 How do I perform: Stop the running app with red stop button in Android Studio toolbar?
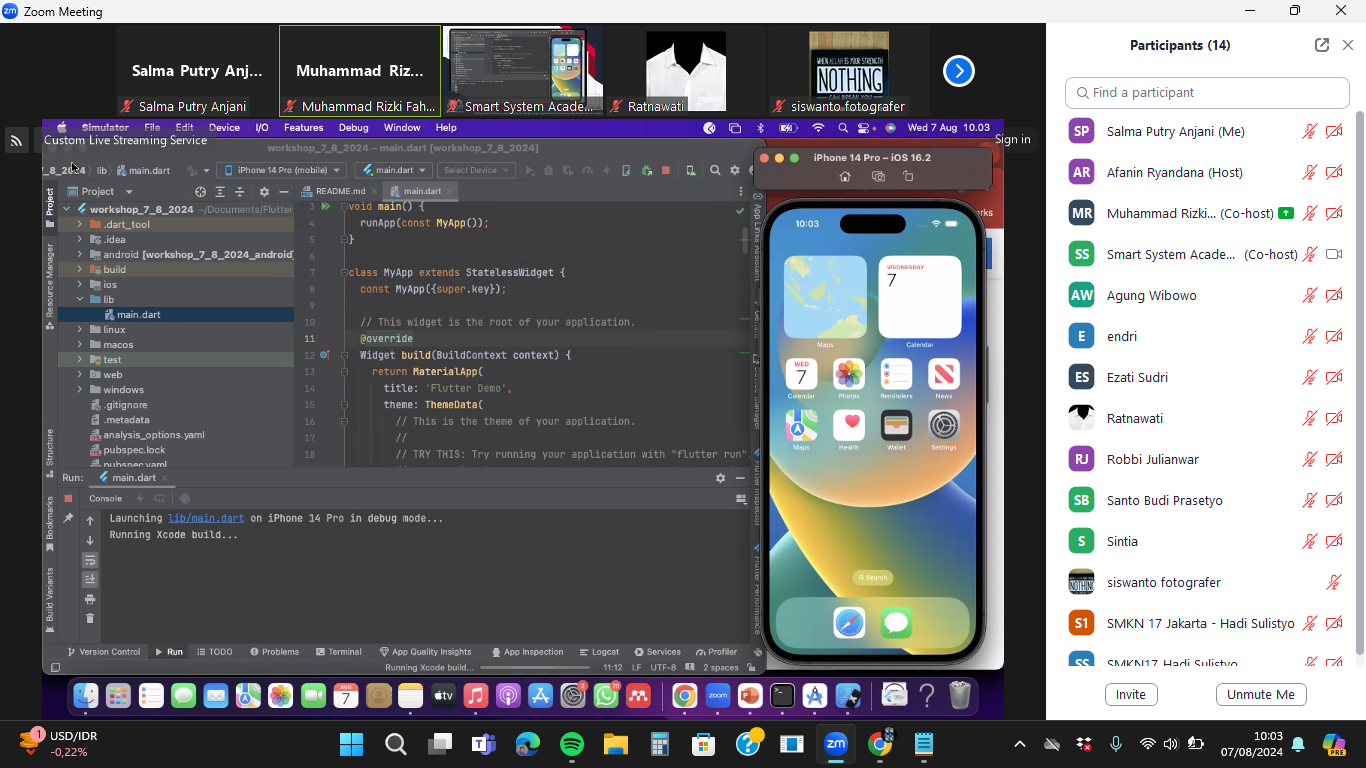point(666,170)
